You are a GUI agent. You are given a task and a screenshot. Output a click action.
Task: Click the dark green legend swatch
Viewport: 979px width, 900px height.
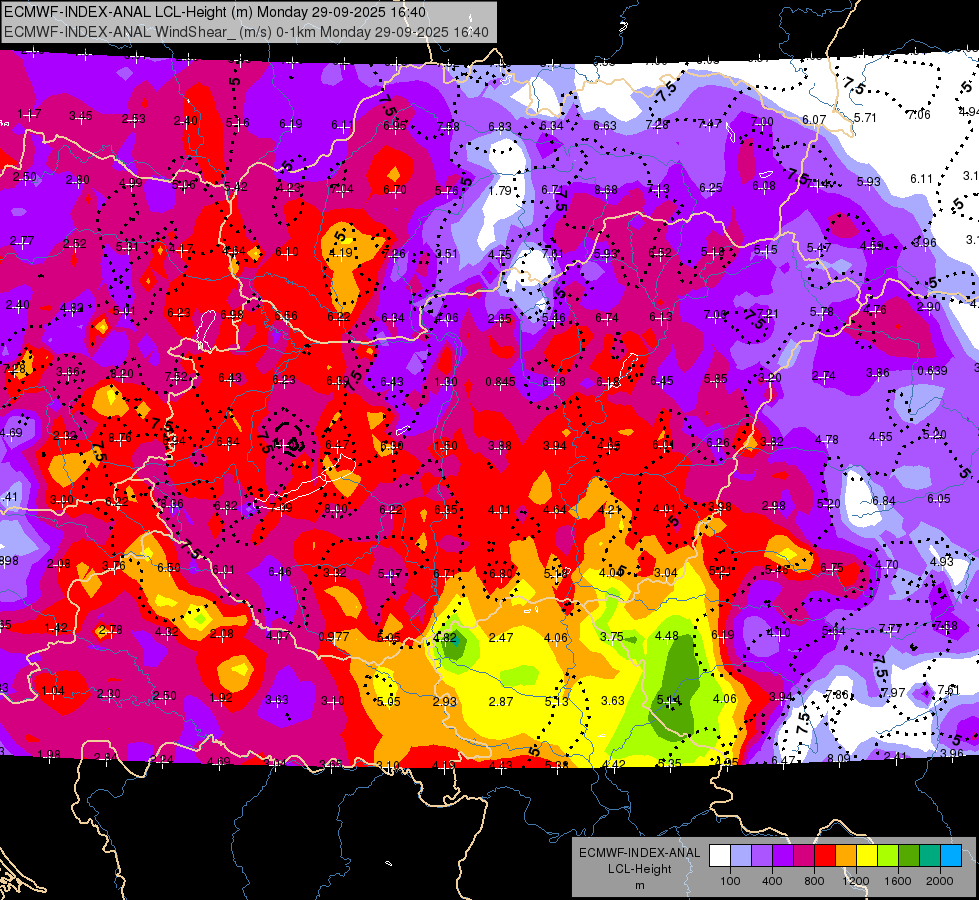(x=909, y=855)
